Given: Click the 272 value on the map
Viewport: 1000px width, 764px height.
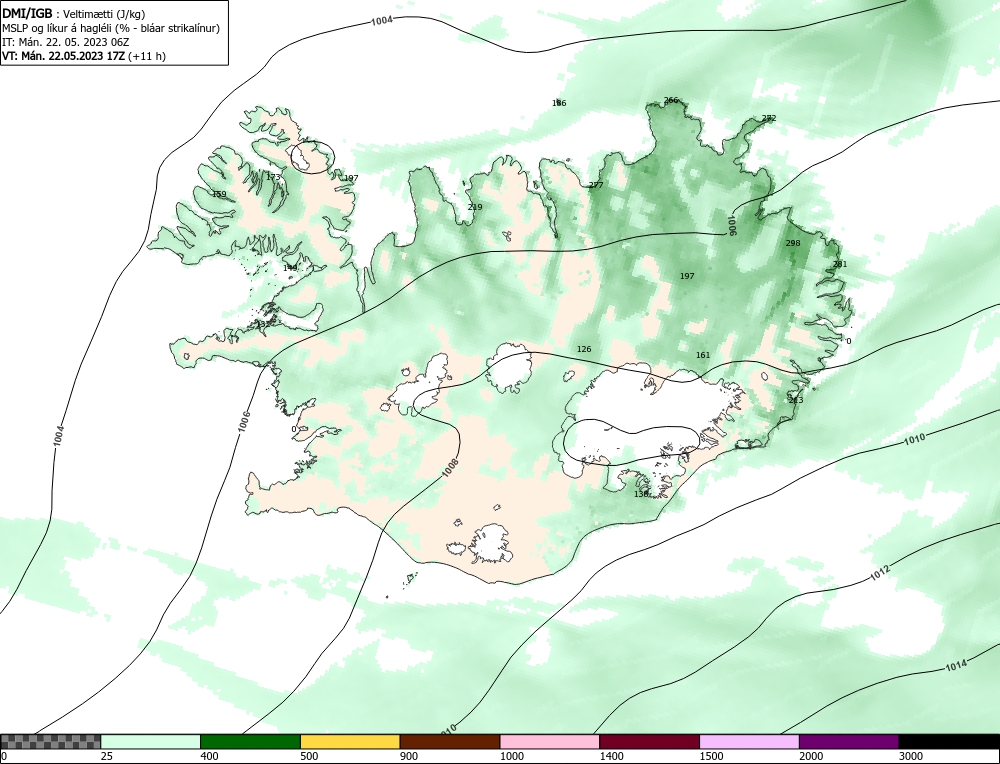Looking at the screenshot, I should 769,118.
